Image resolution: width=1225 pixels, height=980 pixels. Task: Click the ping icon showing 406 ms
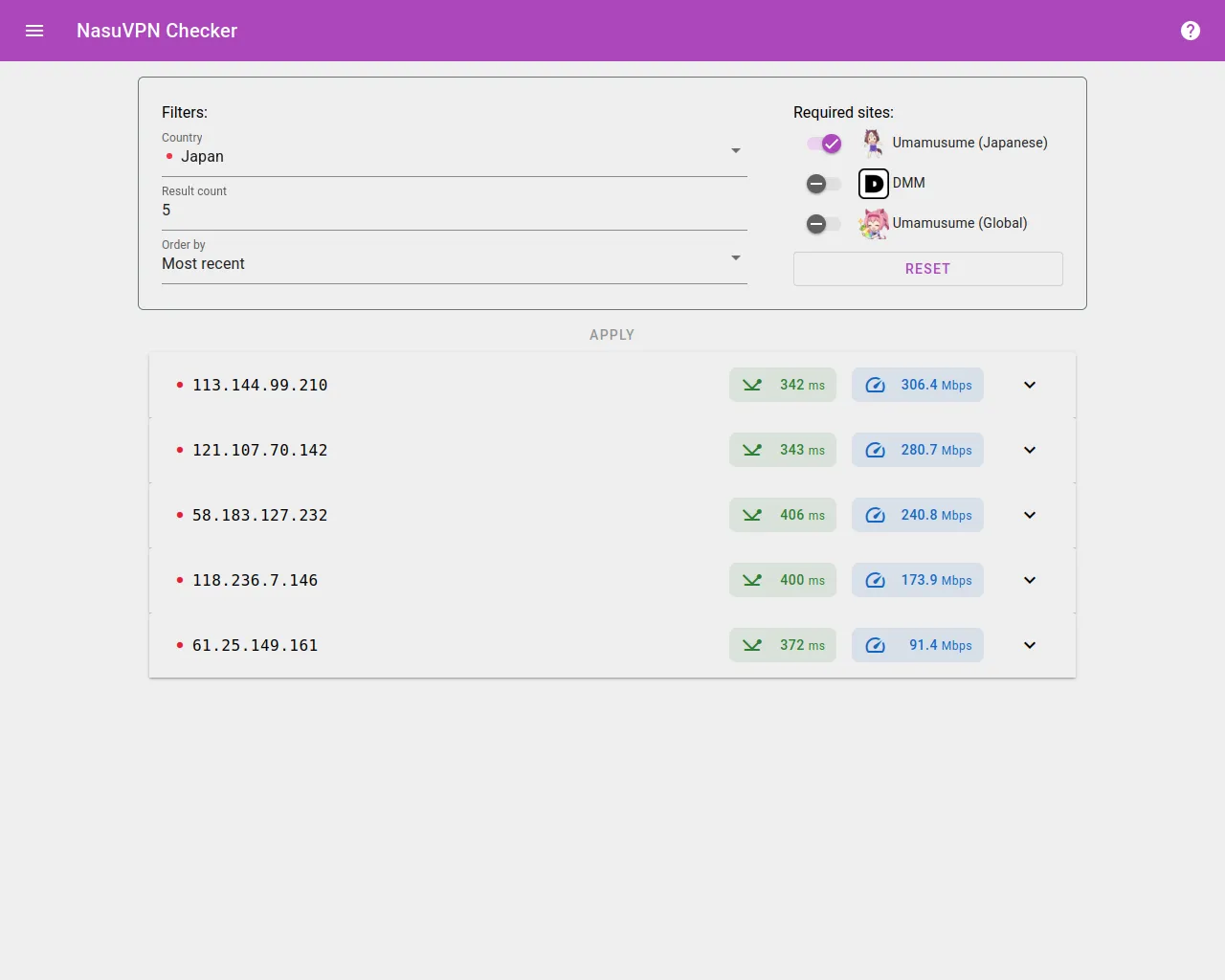click(752, 515)
